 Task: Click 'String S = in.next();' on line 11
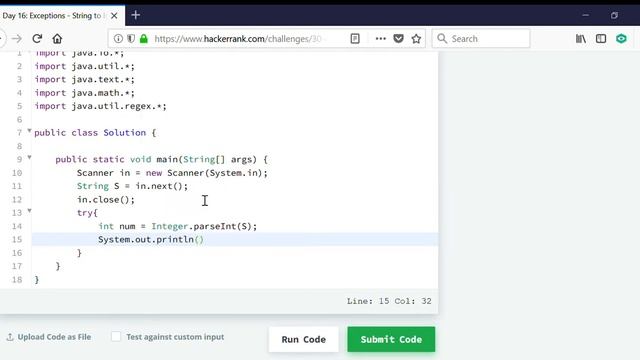tap(132, 186)
